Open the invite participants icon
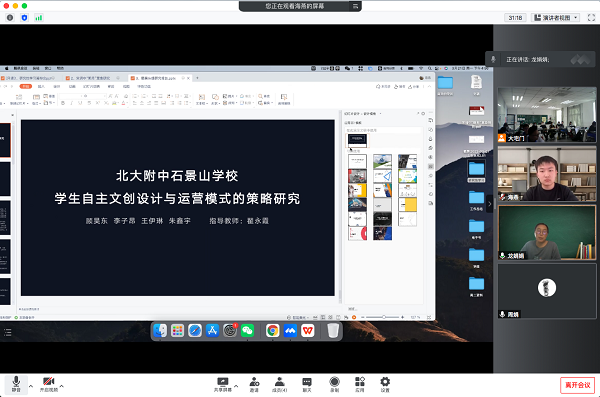The width and height of the screenshot is (600, 397). 254,384
